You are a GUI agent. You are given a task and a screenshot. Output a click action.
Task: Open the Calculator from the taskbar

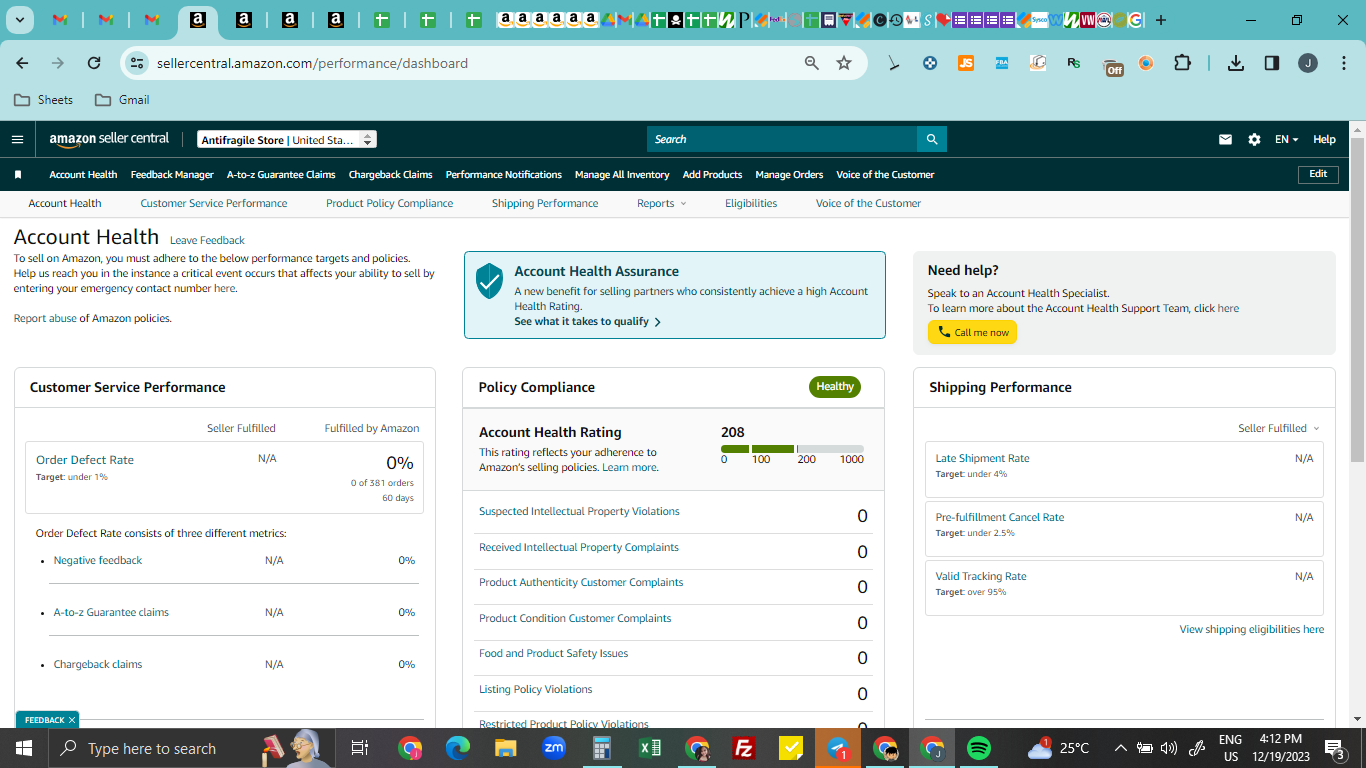click(x=602, y=748)
